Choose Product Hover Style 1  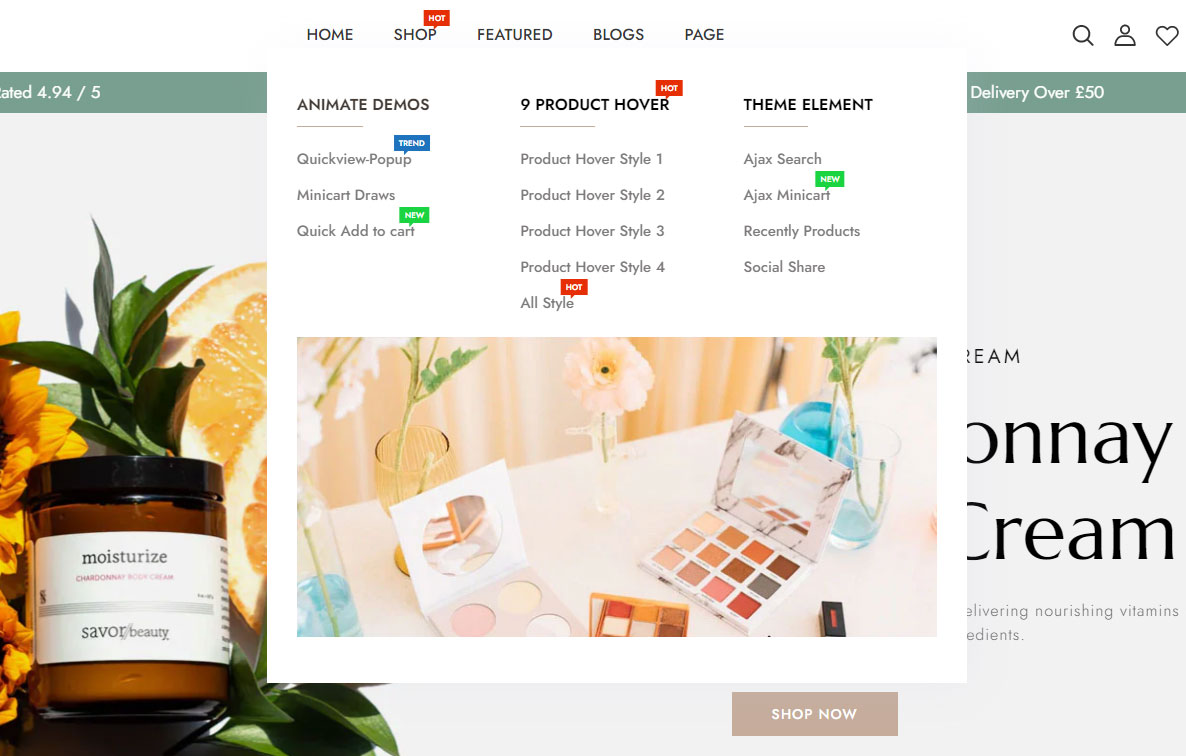(591, 159)
